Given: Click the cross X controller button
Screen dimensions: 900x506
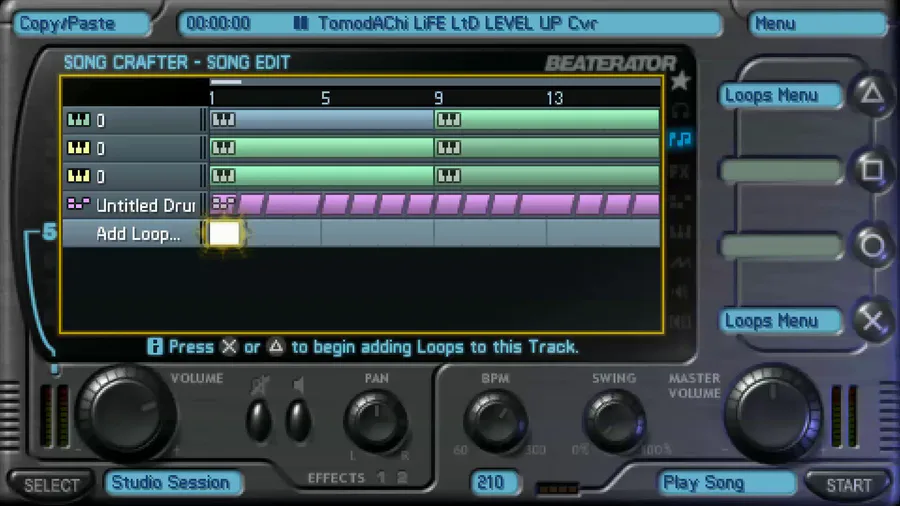Looking at the screenshot, I should coord(872,320).
